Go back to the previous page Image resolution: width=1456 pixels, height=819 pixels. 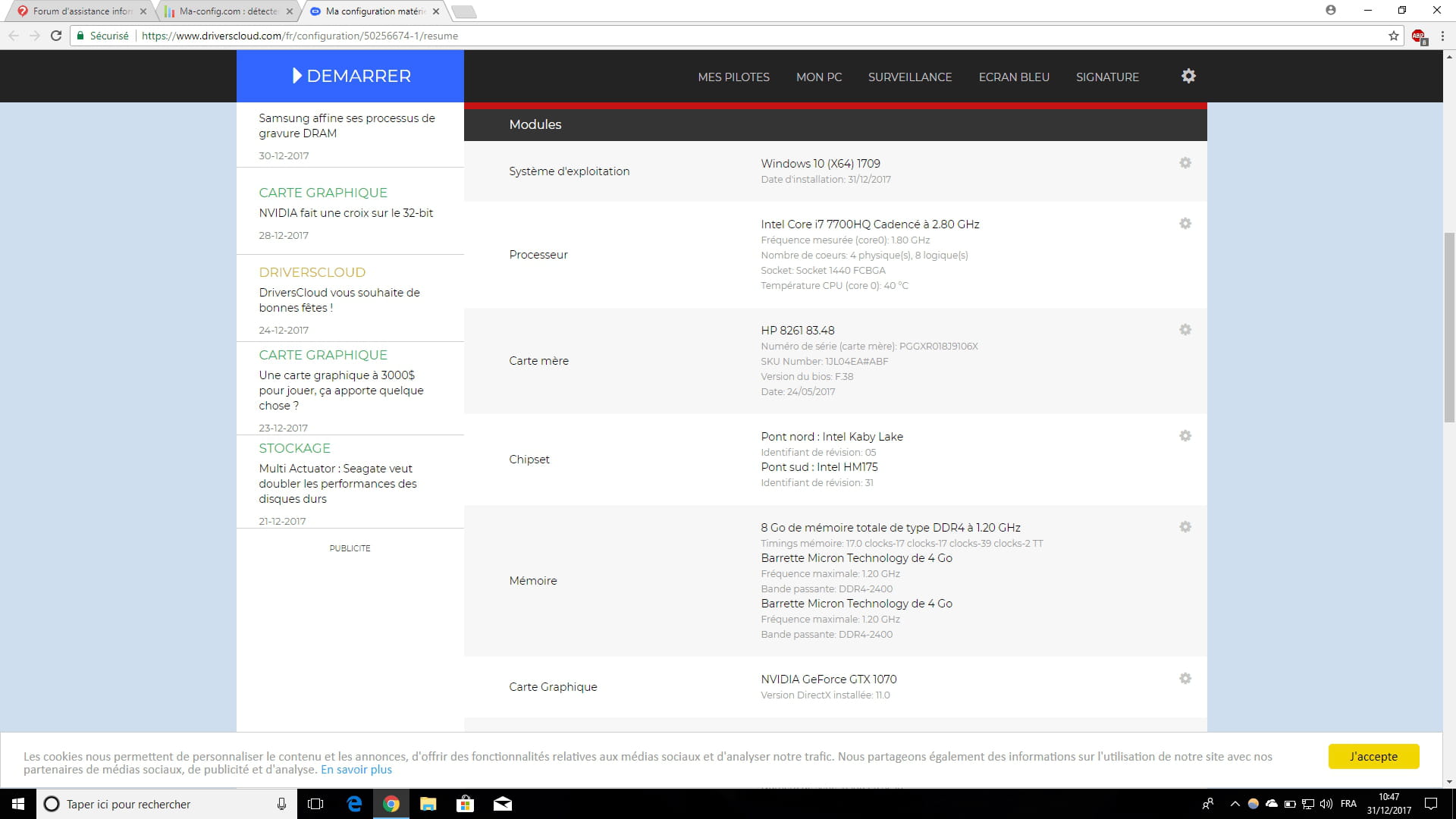click(14, 36)
